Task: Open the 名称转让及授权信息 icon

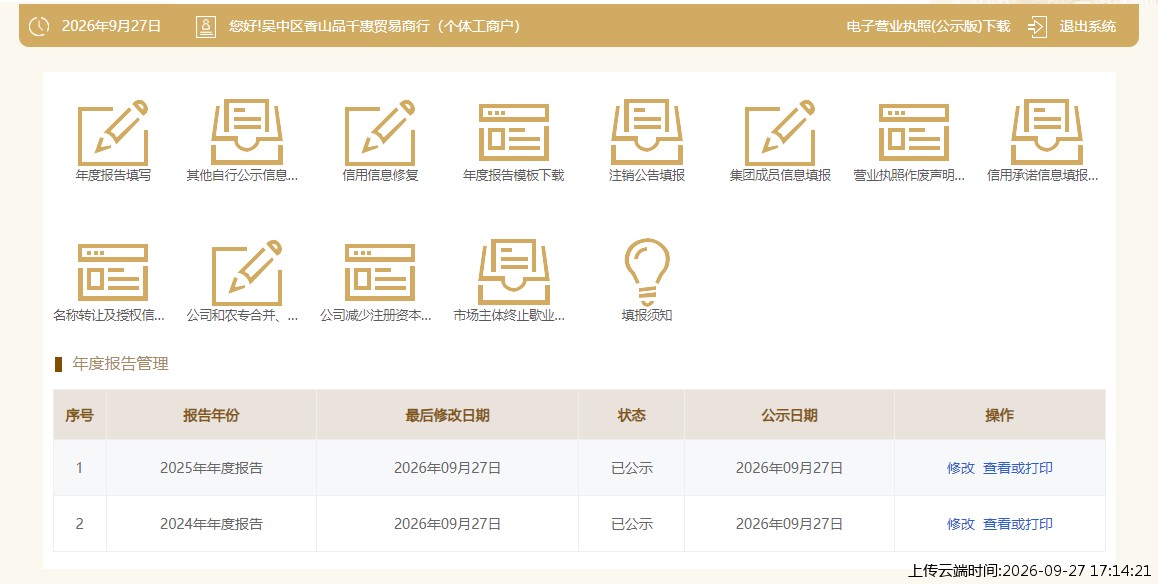Action: click(113, 272)
